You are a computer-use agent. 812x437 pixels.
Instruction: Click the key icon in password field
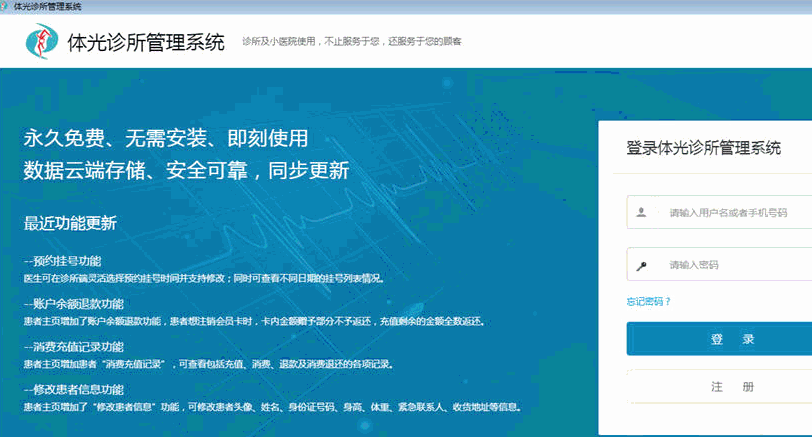(x=641, y=266)
